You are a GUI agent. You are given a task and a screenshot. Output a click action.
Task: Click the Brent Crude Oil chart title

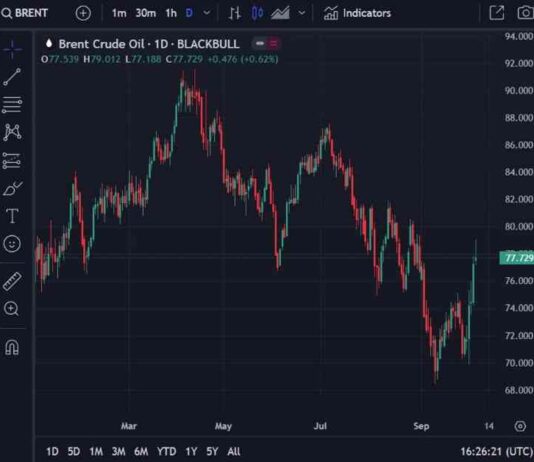(149, 44)
